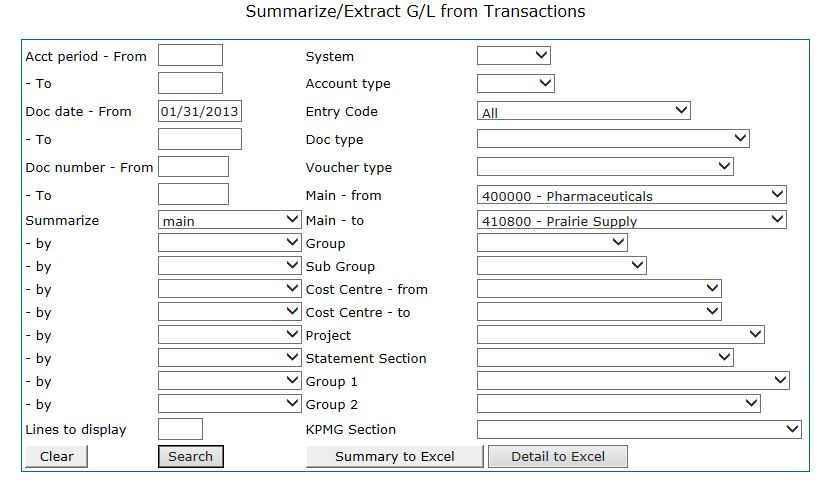Open the System dropdown
The width and height of the screenshot is (826, 486).
click(514, 55)
